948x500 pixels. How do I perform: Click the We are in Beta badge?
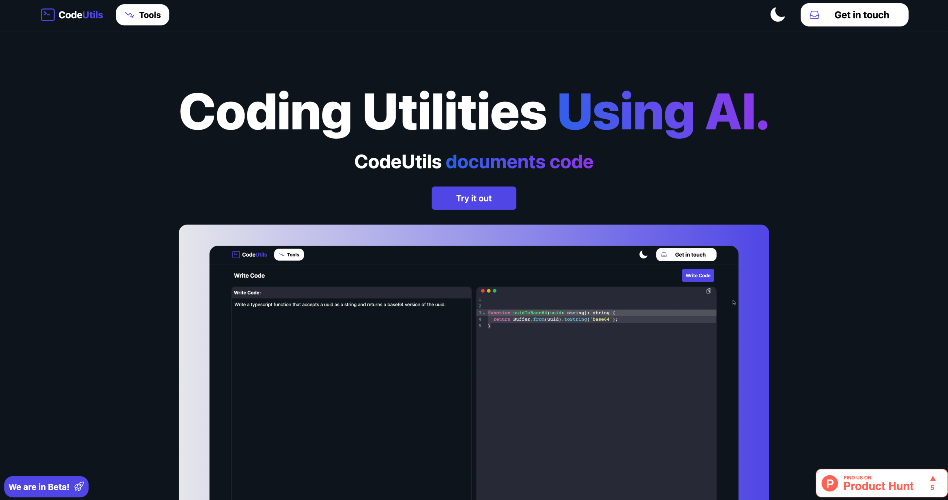47,487
